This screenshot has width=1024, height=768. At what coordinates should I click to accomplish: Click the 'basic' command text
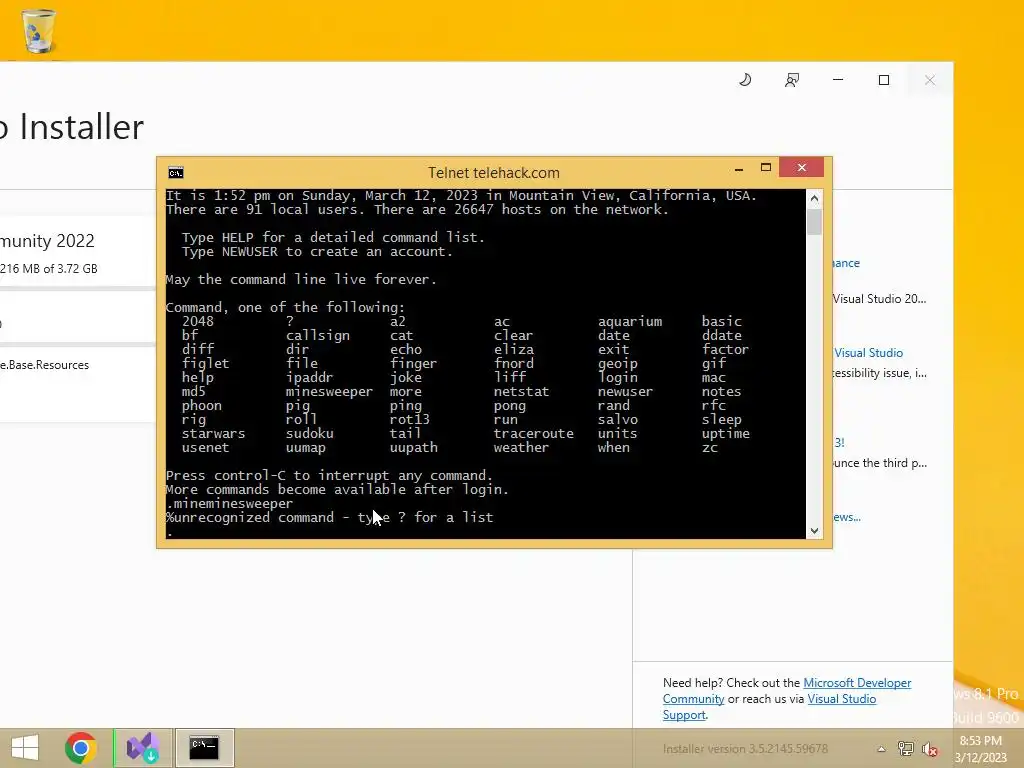point(722,321)
